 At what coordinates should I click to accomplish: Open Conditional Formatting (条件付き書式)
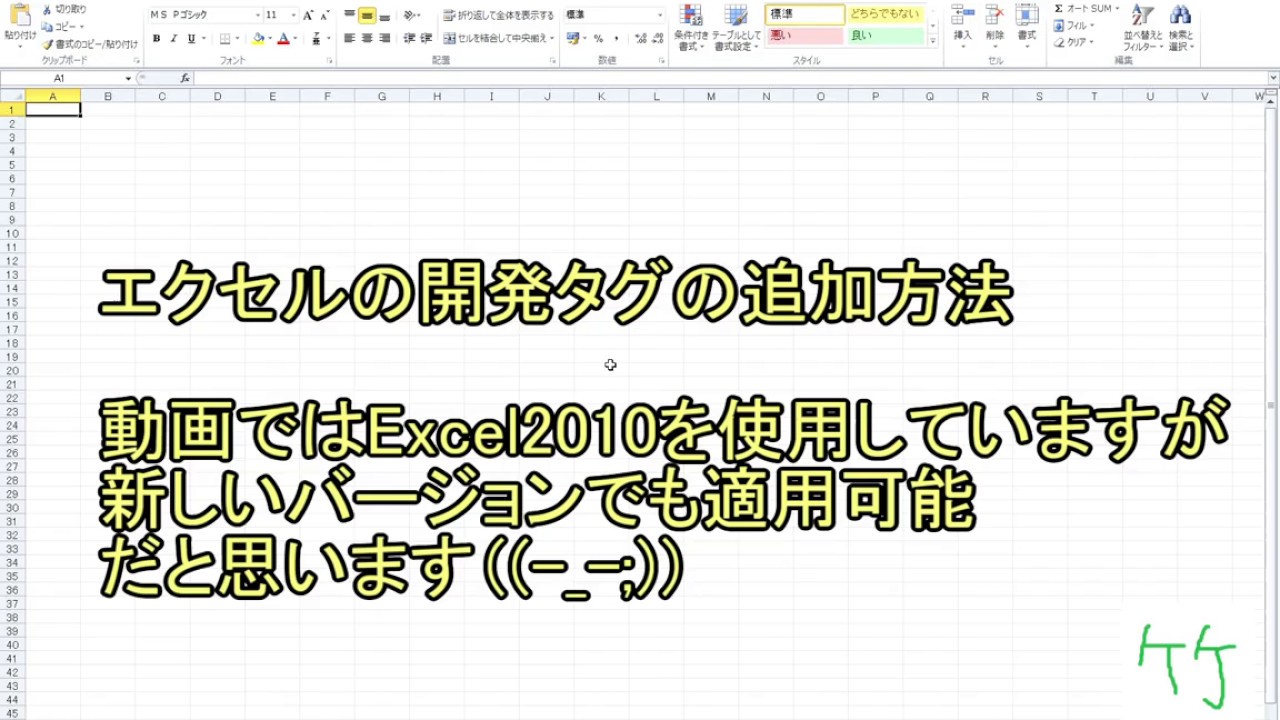pos(691,28)
